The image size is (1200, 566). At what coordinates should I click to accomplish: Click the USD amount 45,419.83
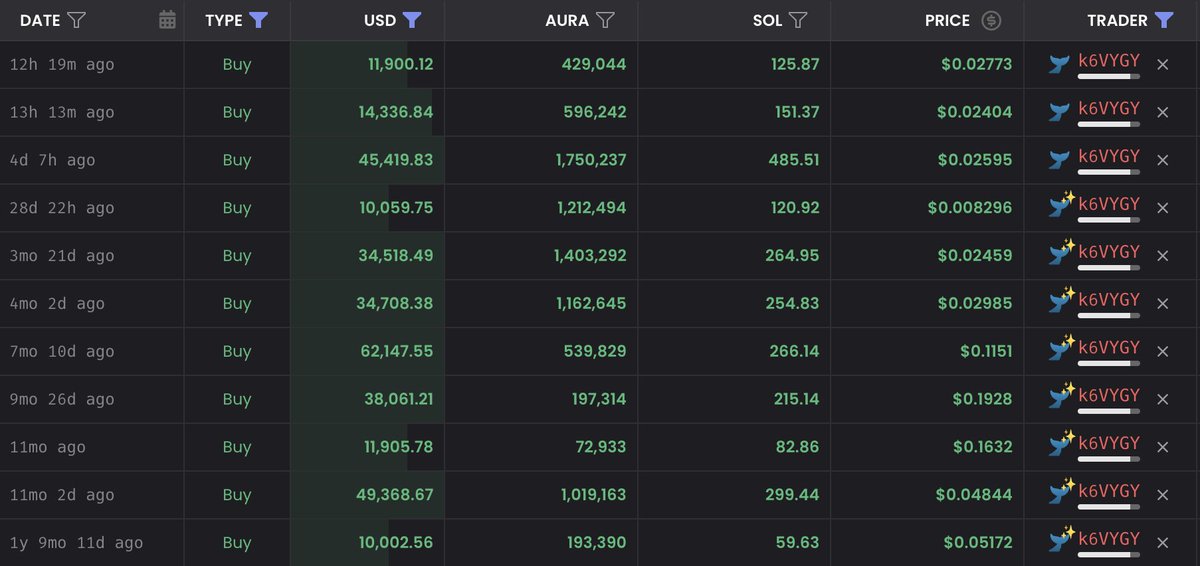[x=396, y=160]
